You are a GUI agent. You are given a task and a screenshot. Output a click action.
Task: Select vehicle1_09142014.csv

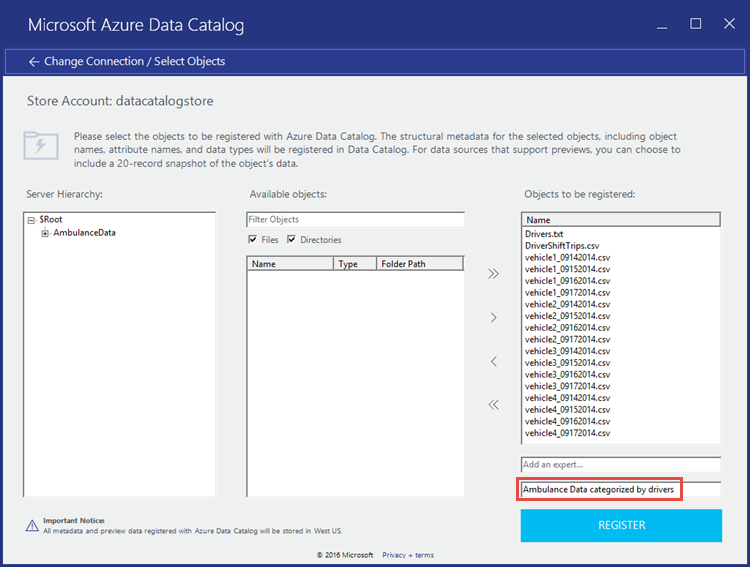(x=567, y=257)
